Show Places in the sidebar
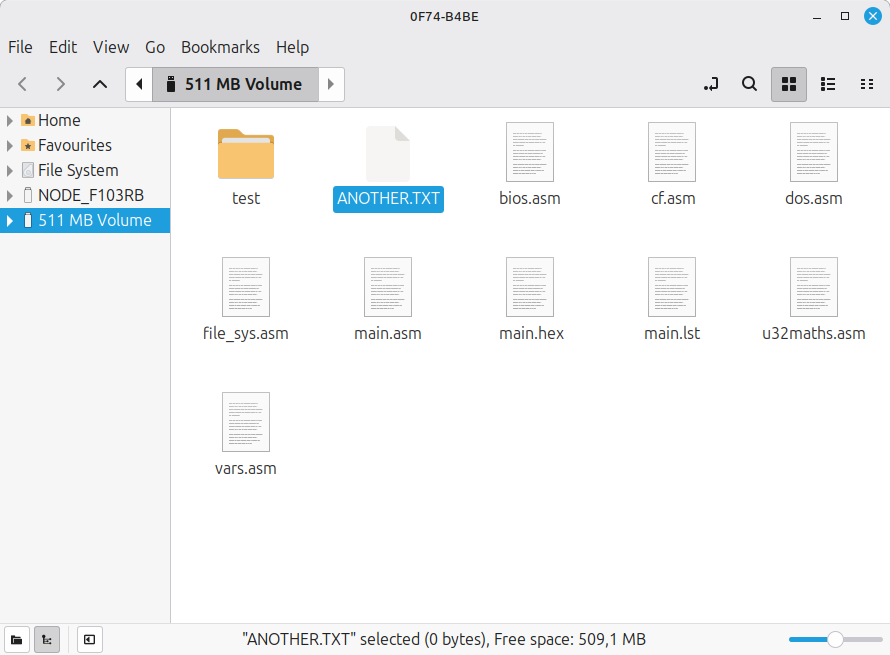 click(x=17, y=639)
